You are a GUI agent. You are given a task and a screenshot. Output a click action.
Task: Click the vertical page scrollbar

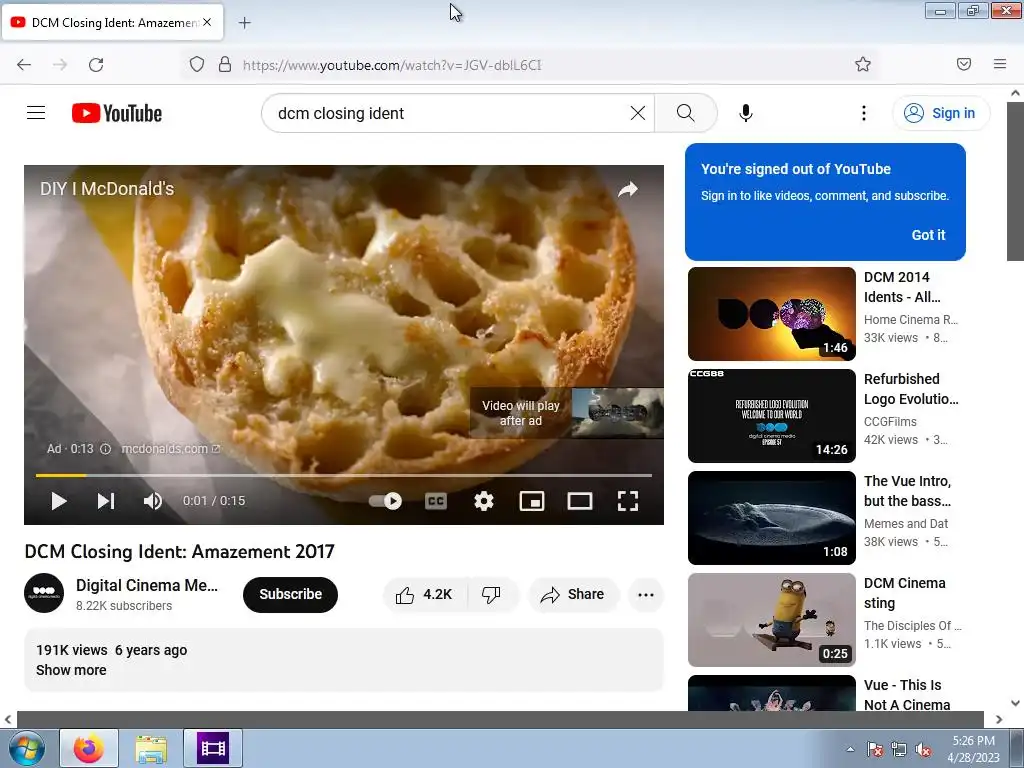(1015, 181)
